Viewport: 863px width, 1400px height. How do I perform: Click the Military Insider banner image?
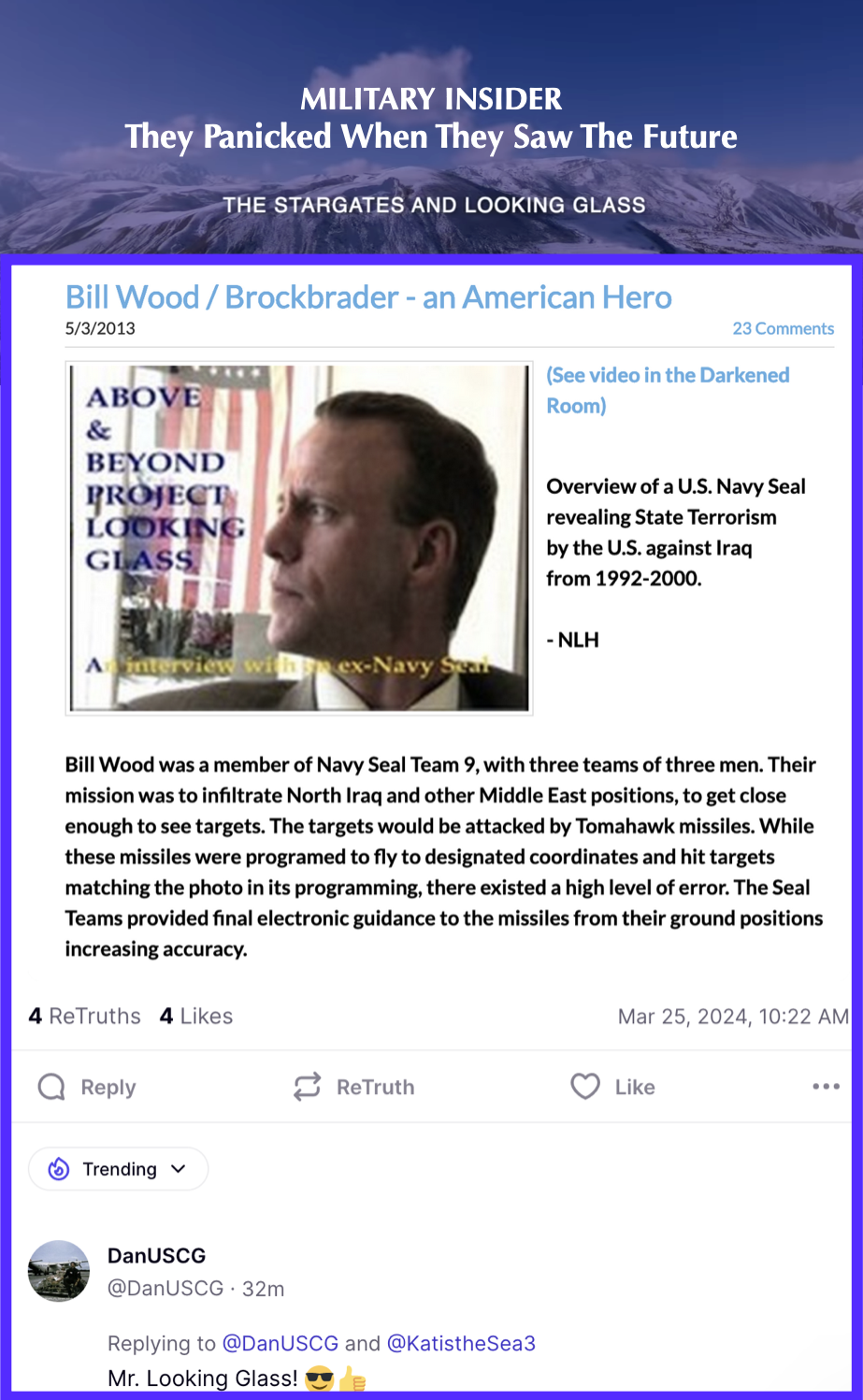tap(431, 126)
